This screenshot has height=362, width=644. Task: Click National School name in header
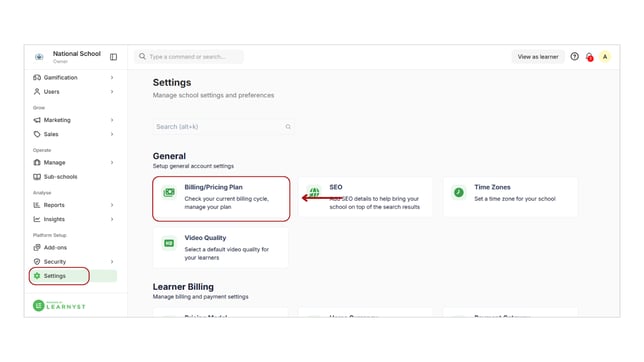(77, 53)
